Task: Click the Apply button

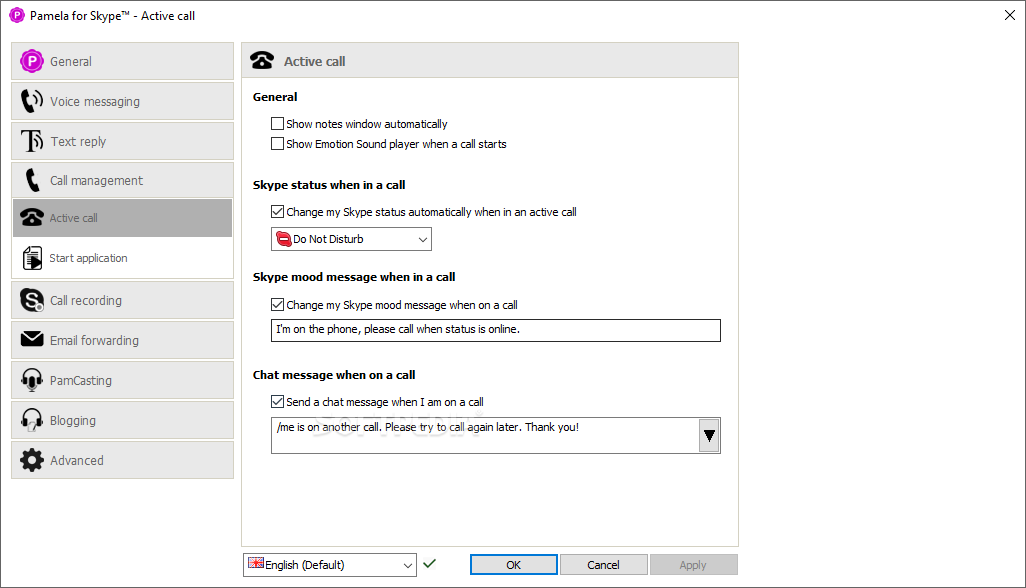Action: pyautogui.click(x=693, y=564)
